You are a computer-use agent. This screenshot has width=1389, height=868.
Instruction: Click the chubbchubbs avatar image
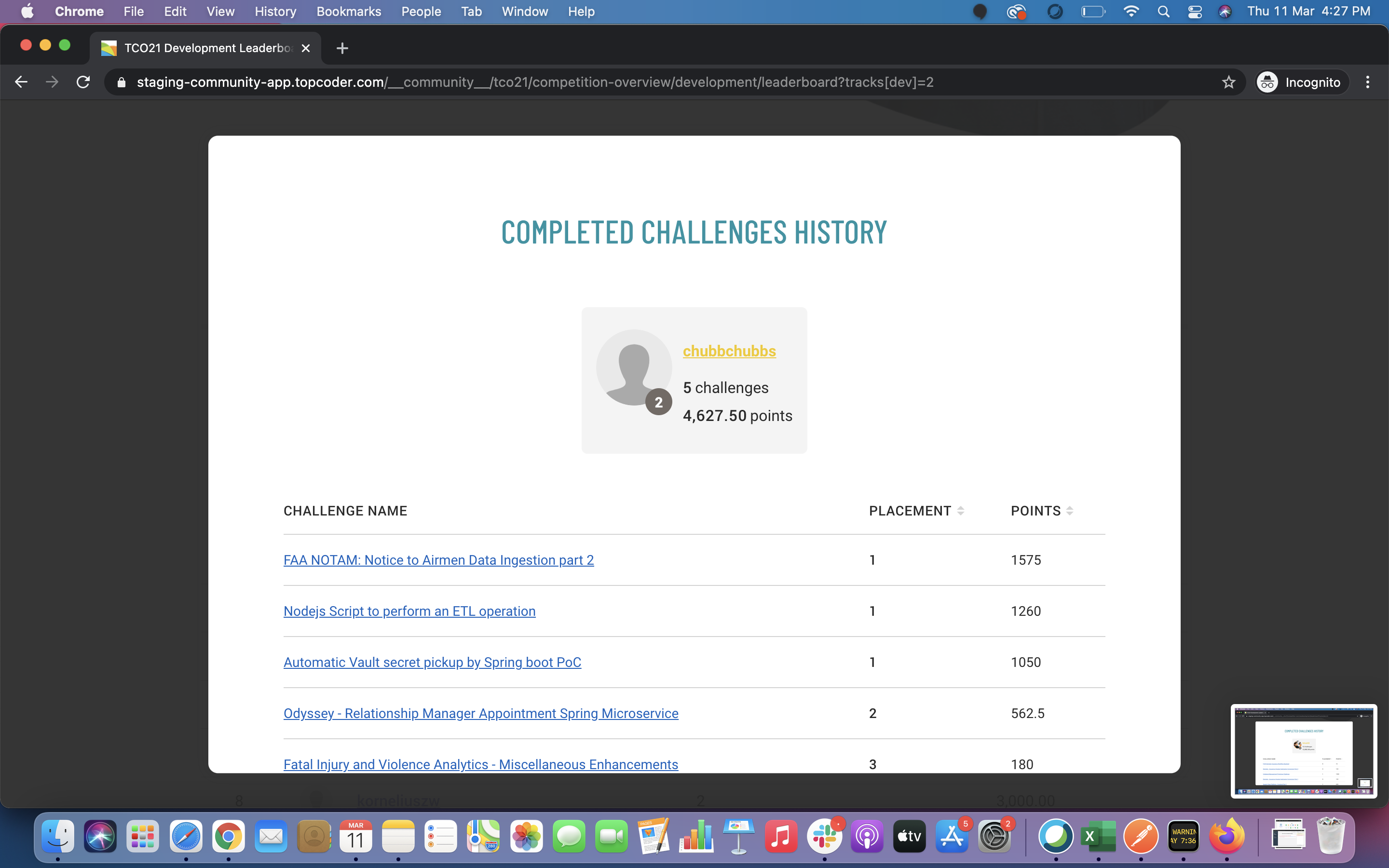[634, 367]
